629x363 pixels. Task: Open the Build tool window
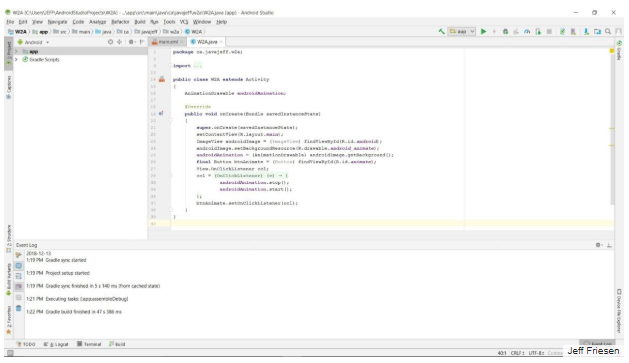(117, 344)
